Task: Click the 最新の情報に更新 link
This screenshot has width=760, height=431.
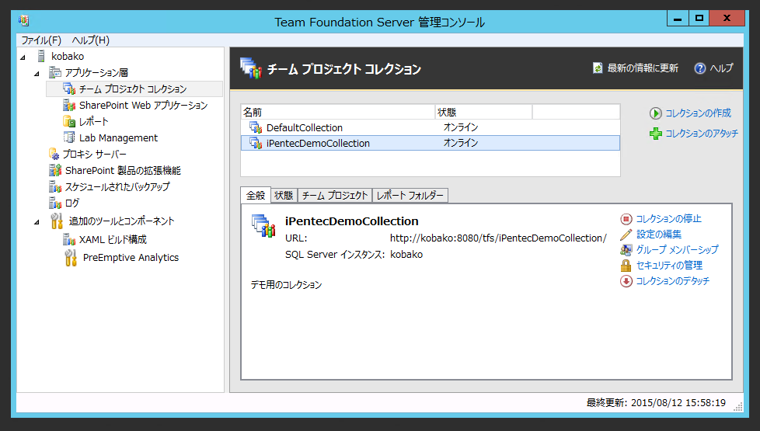Action: [643, 68]
